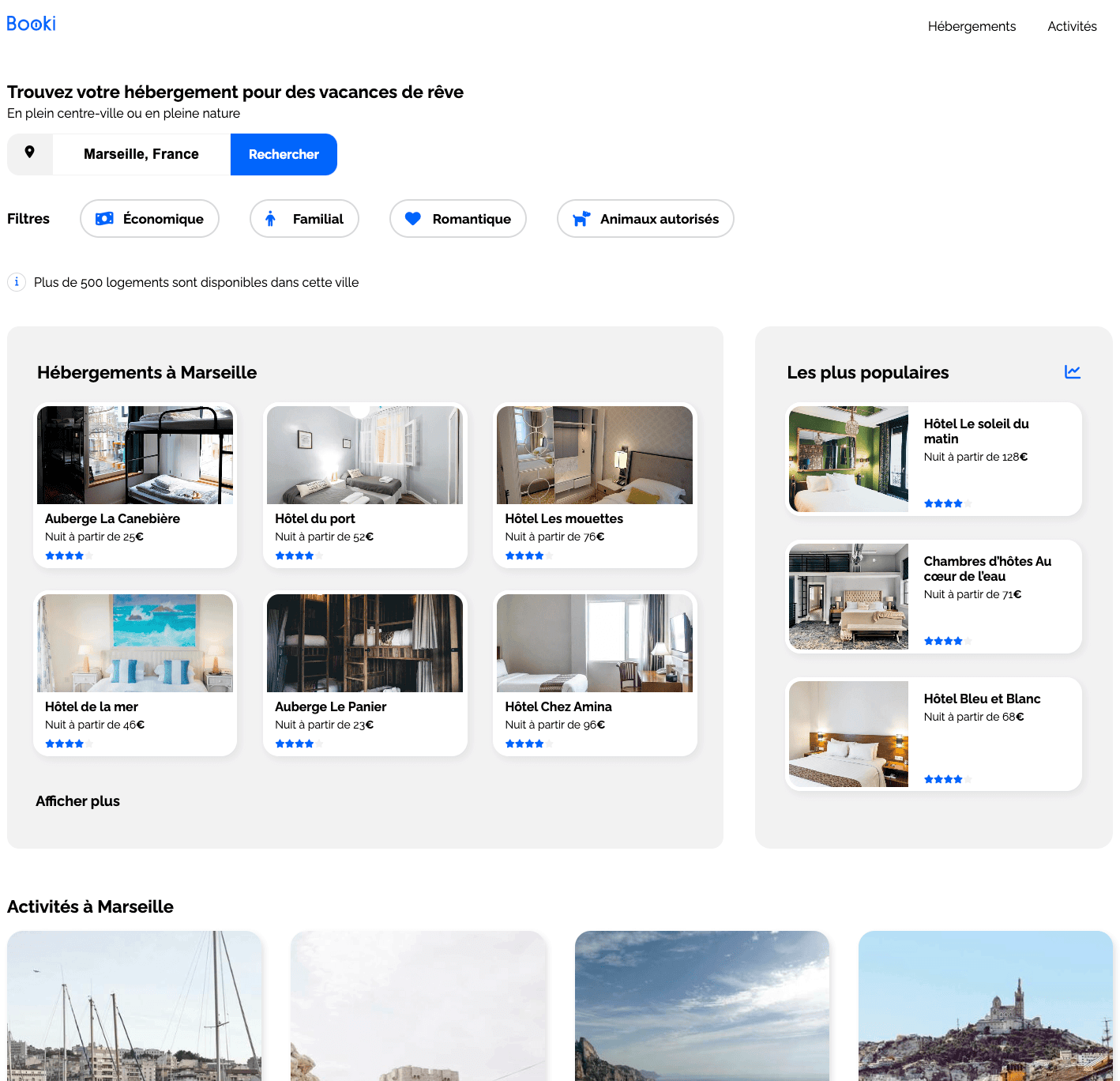Screen dimensions: 1120x1081
Task: Open Hôtel Bleu et Blanc photo
Action: pos(848,734)
